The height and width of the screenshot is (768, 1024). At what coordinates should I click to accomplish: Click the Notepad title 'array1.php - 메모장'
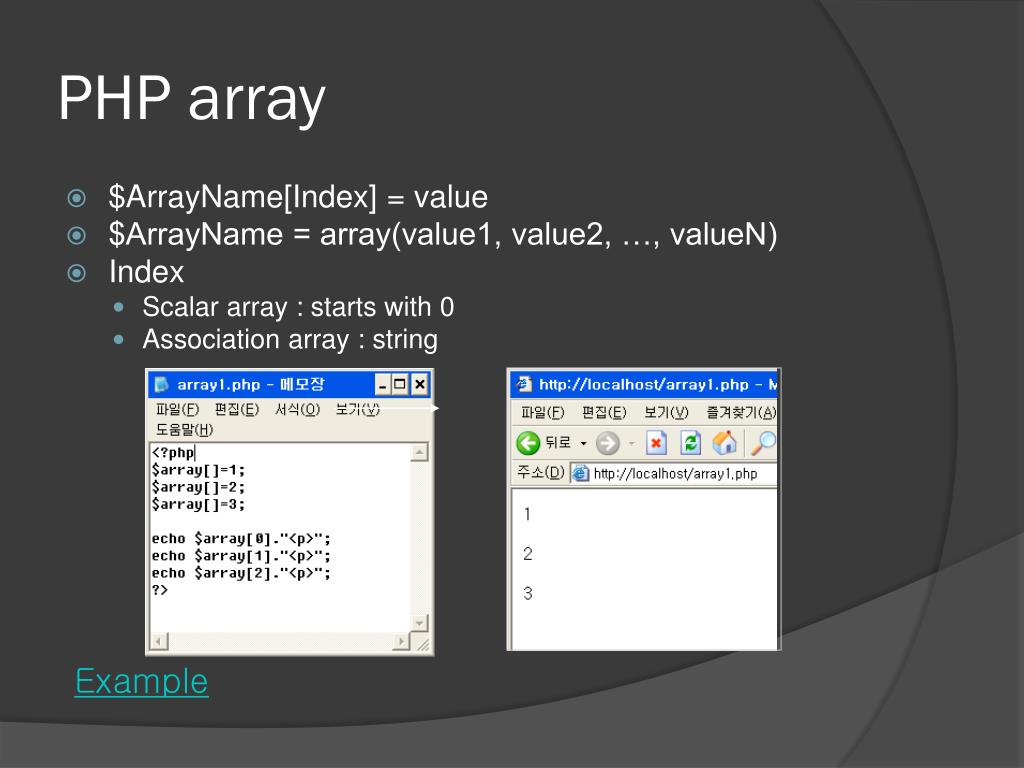pos(251,385)
